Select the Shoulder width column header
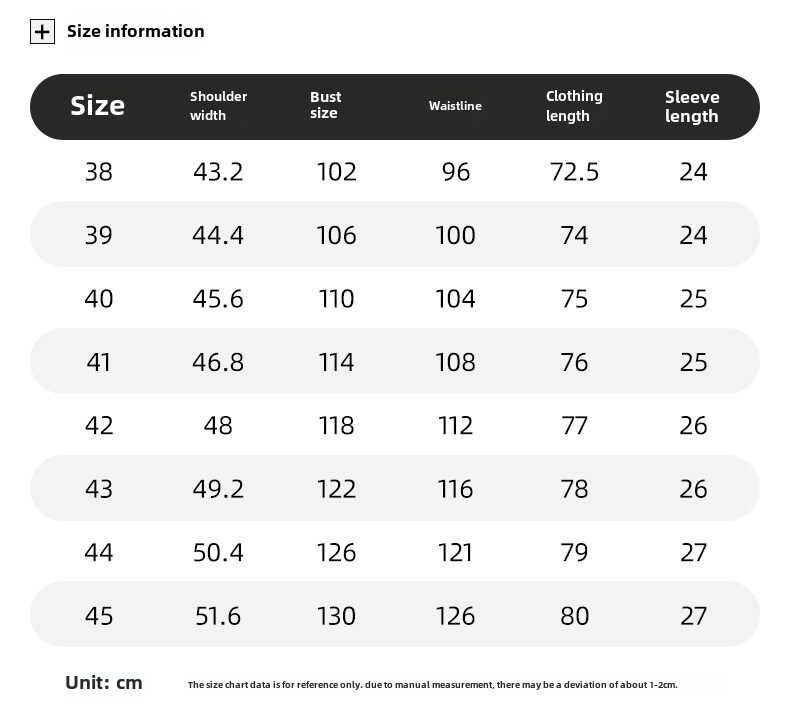790x722 pixels. click(x=218, y=106)
